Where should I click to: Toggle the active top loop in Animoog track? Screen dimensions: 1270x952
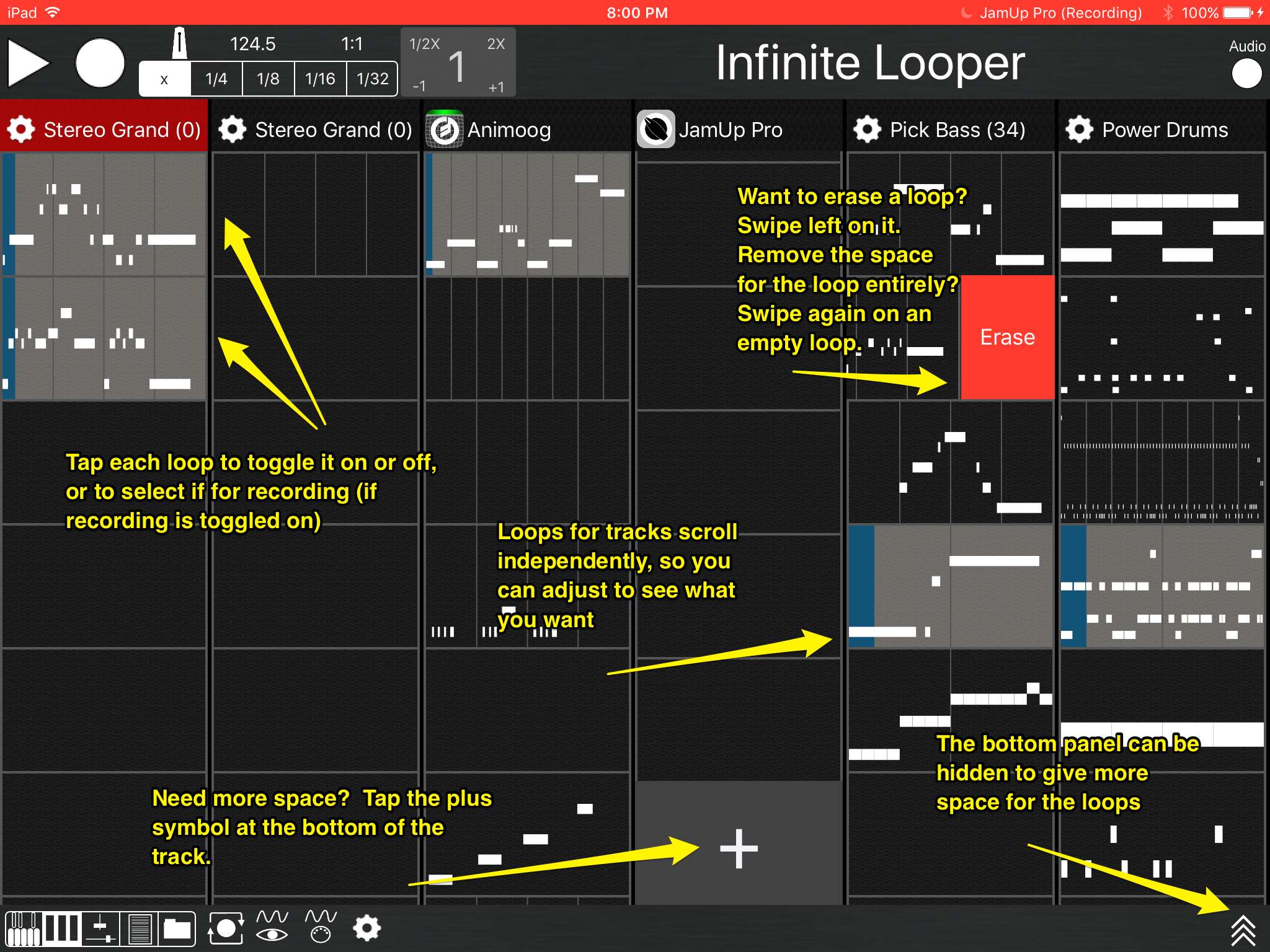pyautogui.click(x=527, y=214)
